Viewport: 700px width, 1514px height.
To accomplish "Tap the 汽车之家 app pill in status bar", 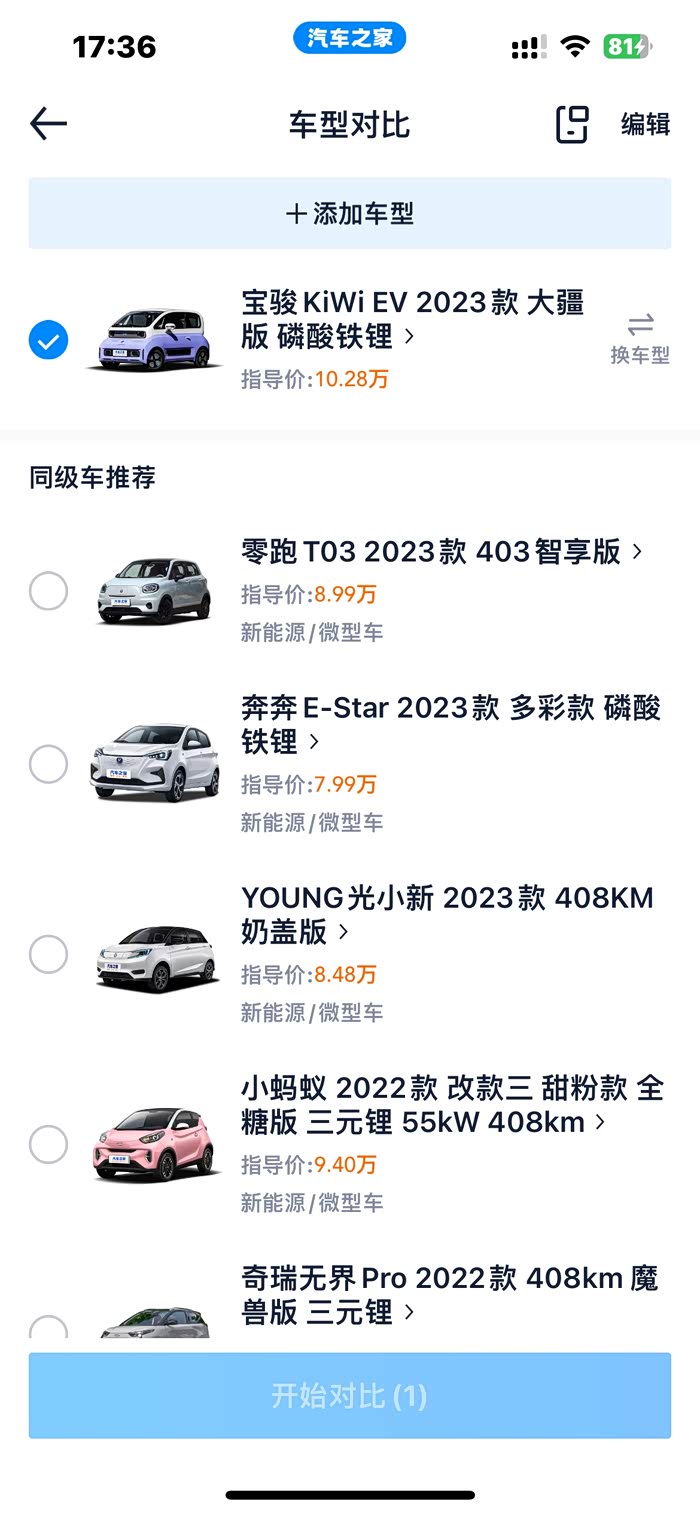I will click(x=350, y=39).
